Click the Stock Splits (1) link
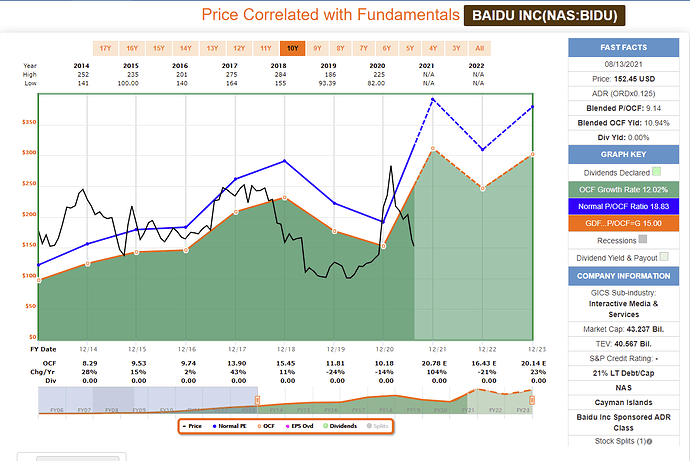Image resolution: width=690 pixels, height=461 pixels. (x=620, y=441)
